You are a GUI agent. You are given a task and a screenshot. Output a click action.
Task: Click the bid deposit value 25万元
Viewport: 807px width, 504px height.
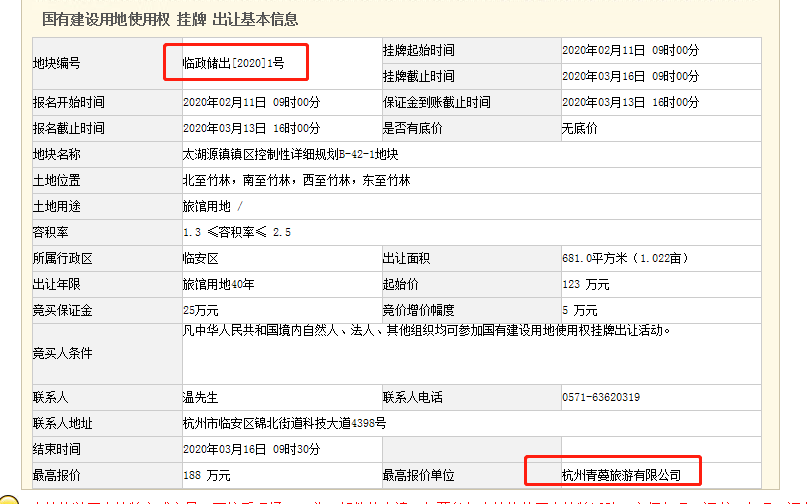tap(201, 311)
